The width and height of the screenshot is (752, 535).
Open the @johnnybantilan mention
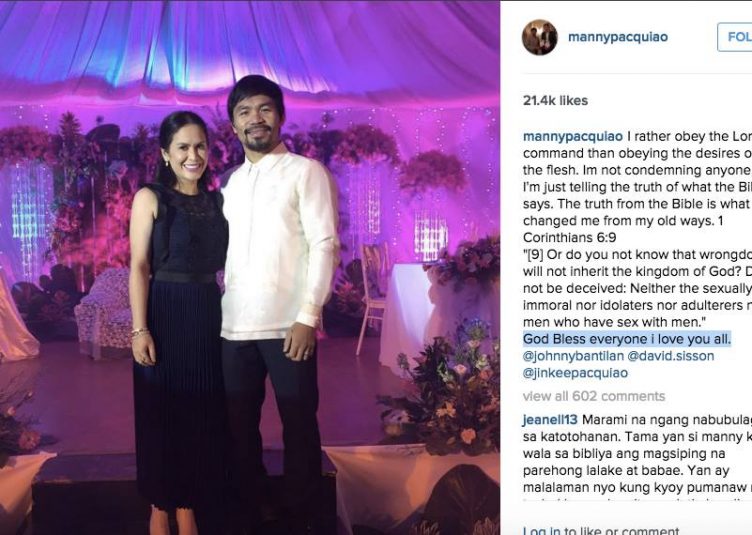click(574, 356)
